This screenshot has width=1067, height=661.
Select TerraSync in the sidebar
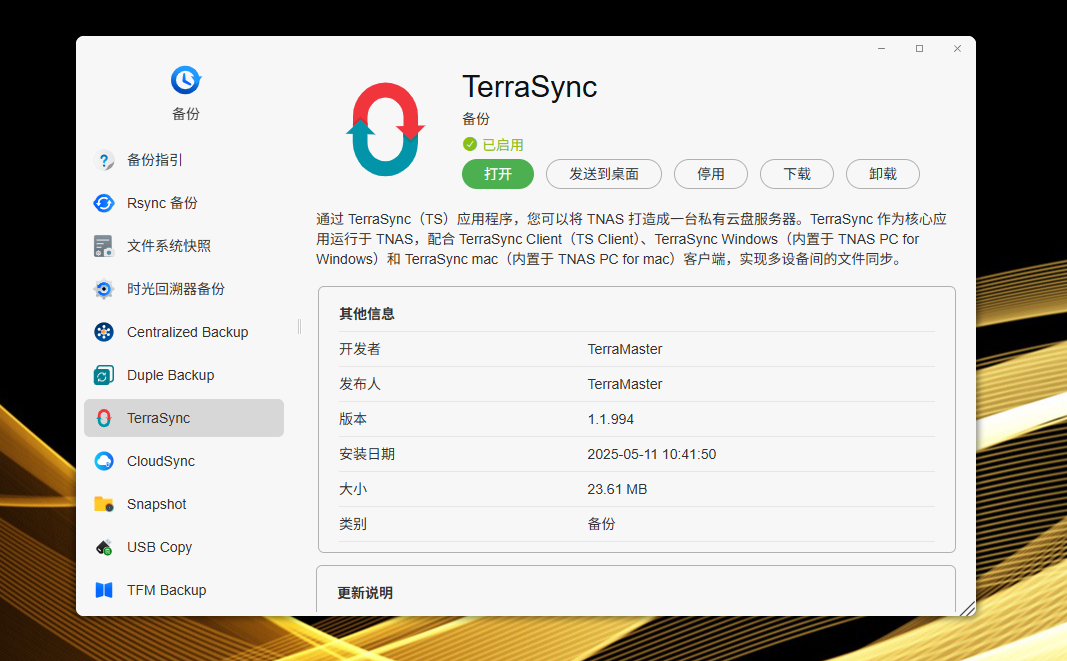coord(184,418)
